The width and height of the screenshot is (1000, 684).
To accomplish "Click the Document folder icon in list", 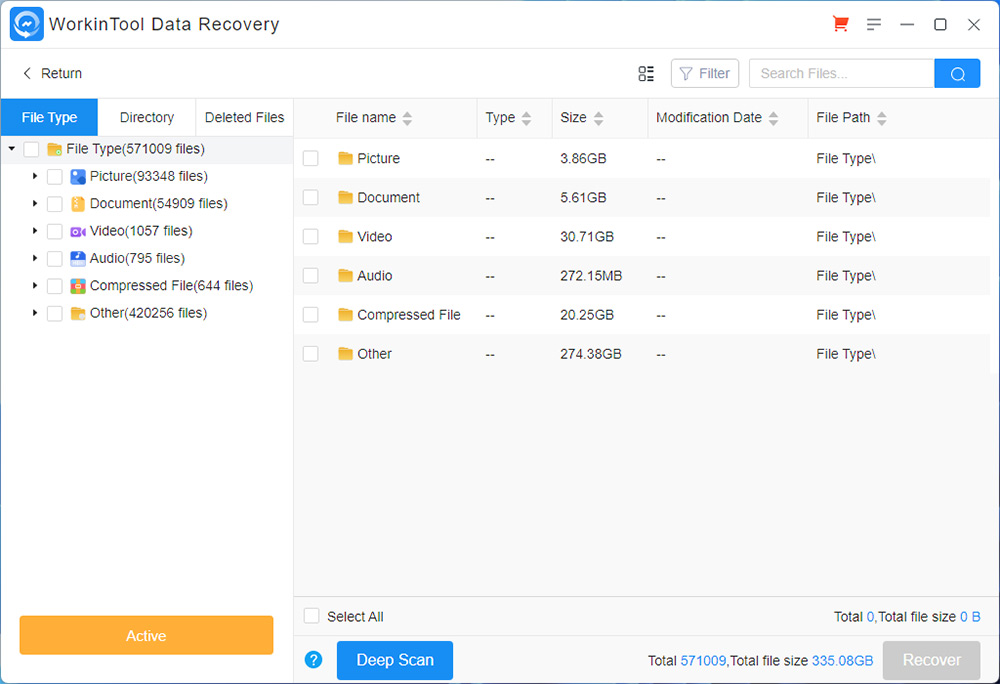I will [x=345, y=198].
